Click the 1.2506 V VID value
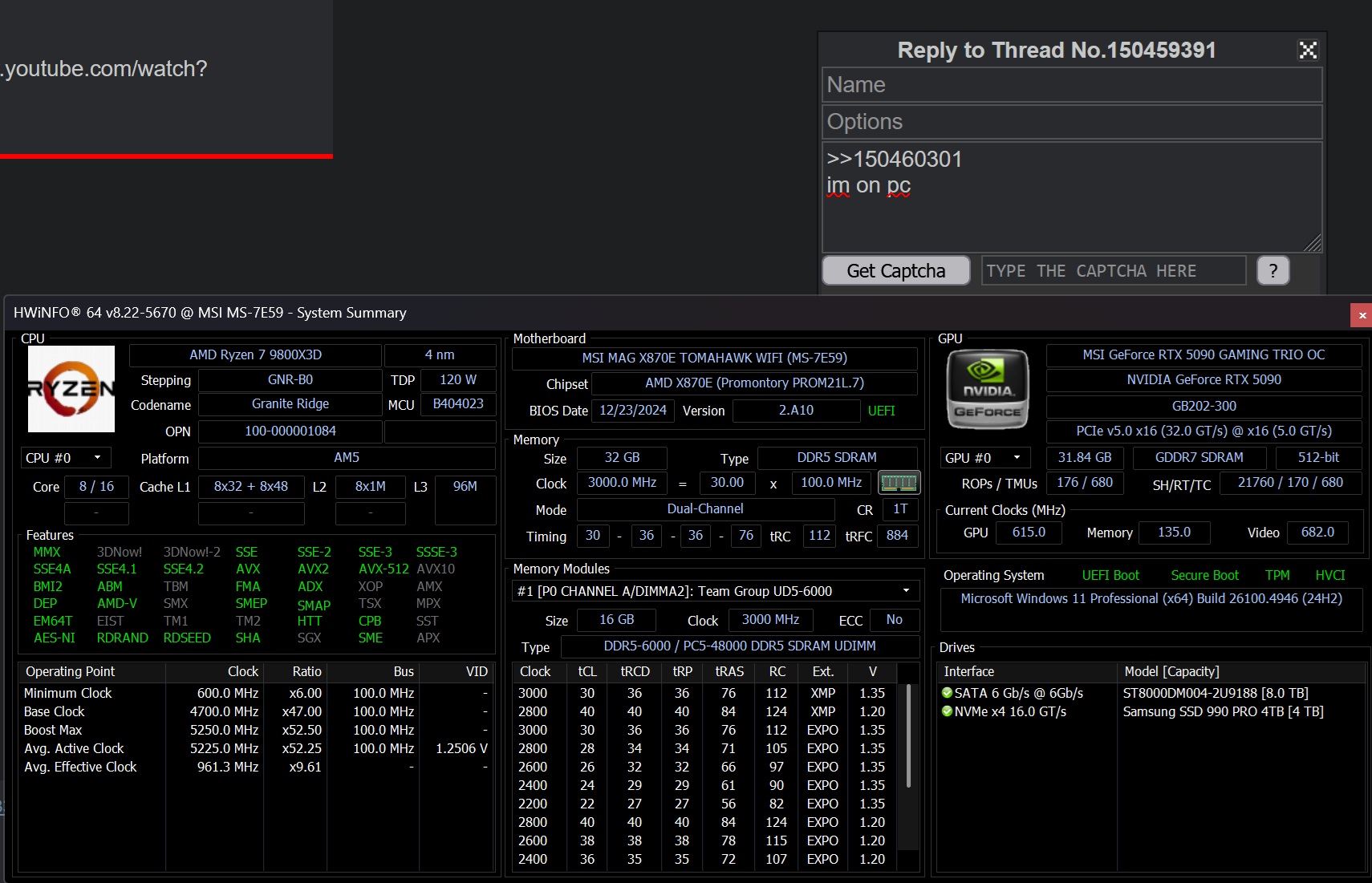This screenshot has height=883, width=1372. click(461, 748)
